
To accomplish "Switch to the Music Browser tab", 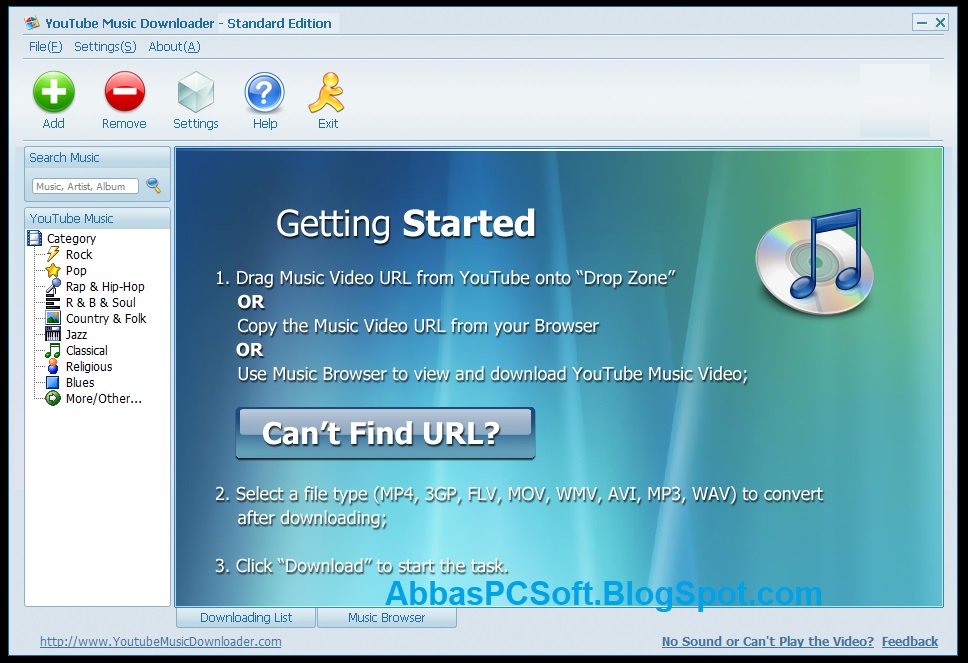I will [386, 617].
